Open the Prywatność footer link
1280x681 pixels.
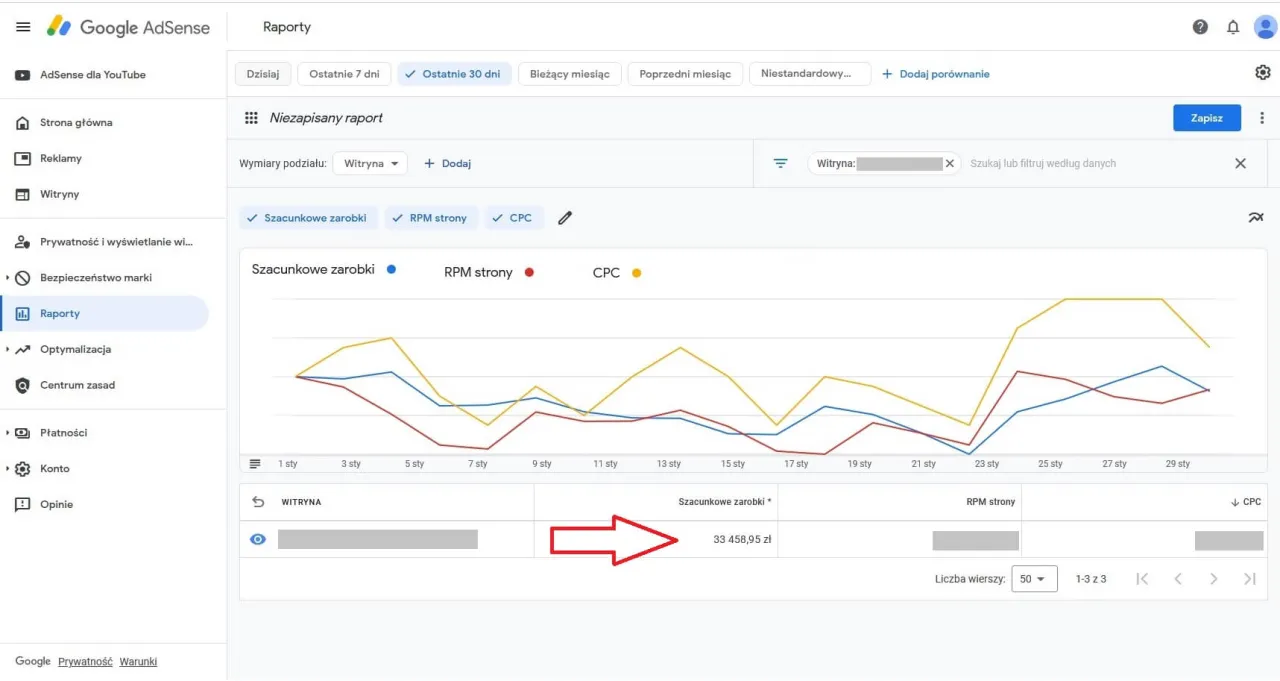pos(85,661)
